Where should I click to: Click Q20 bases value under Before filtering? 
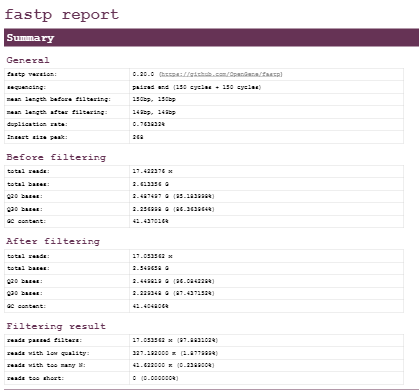click(173, 196)
